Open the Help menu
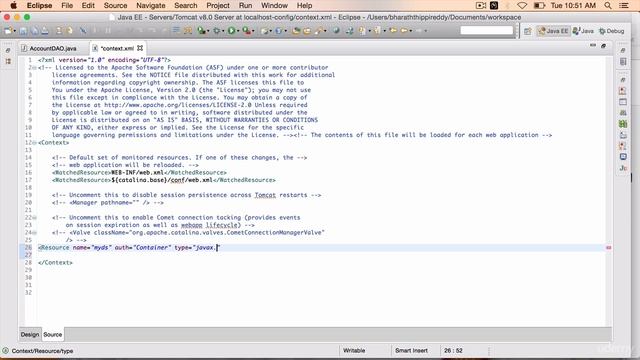The image size is (640, 360). coord(304,6)
